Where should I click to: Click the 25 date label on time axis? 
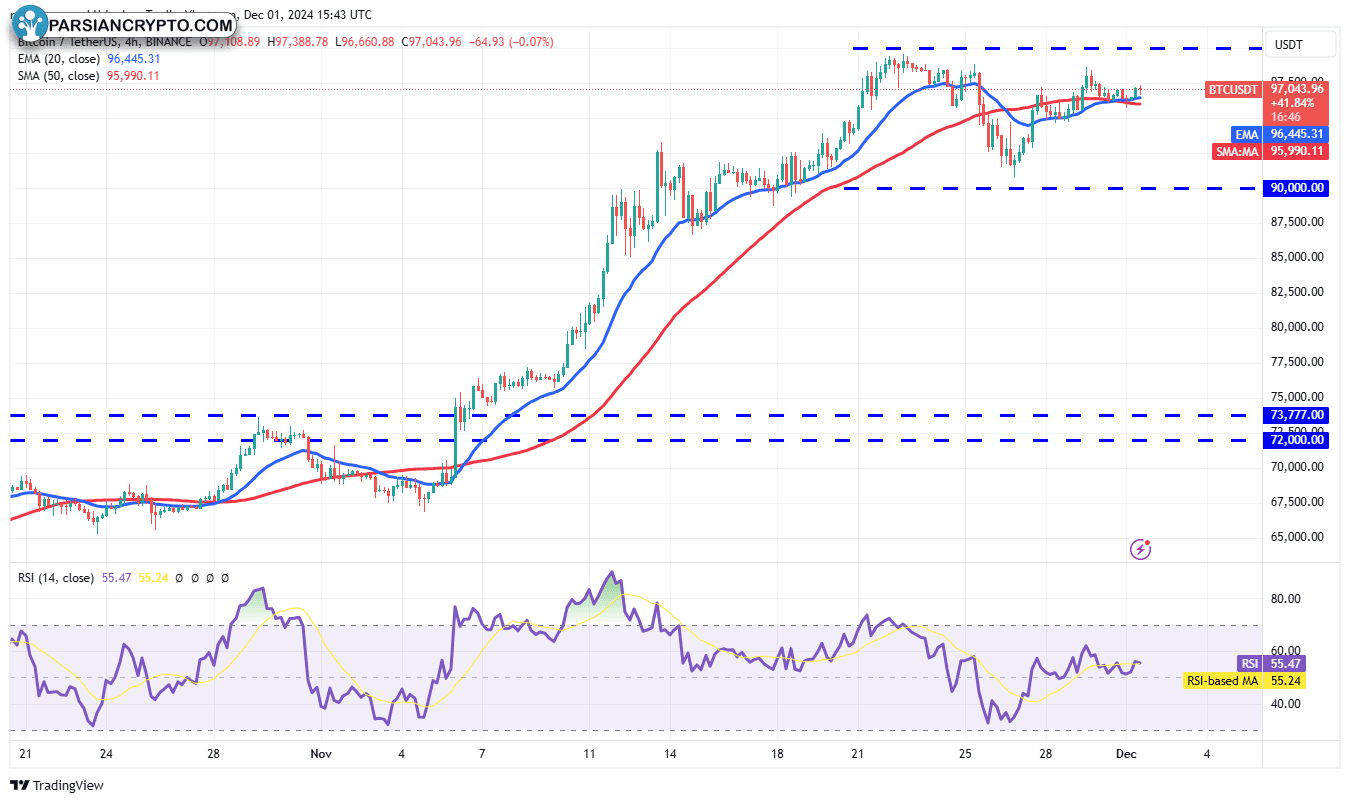pos(964,753)
